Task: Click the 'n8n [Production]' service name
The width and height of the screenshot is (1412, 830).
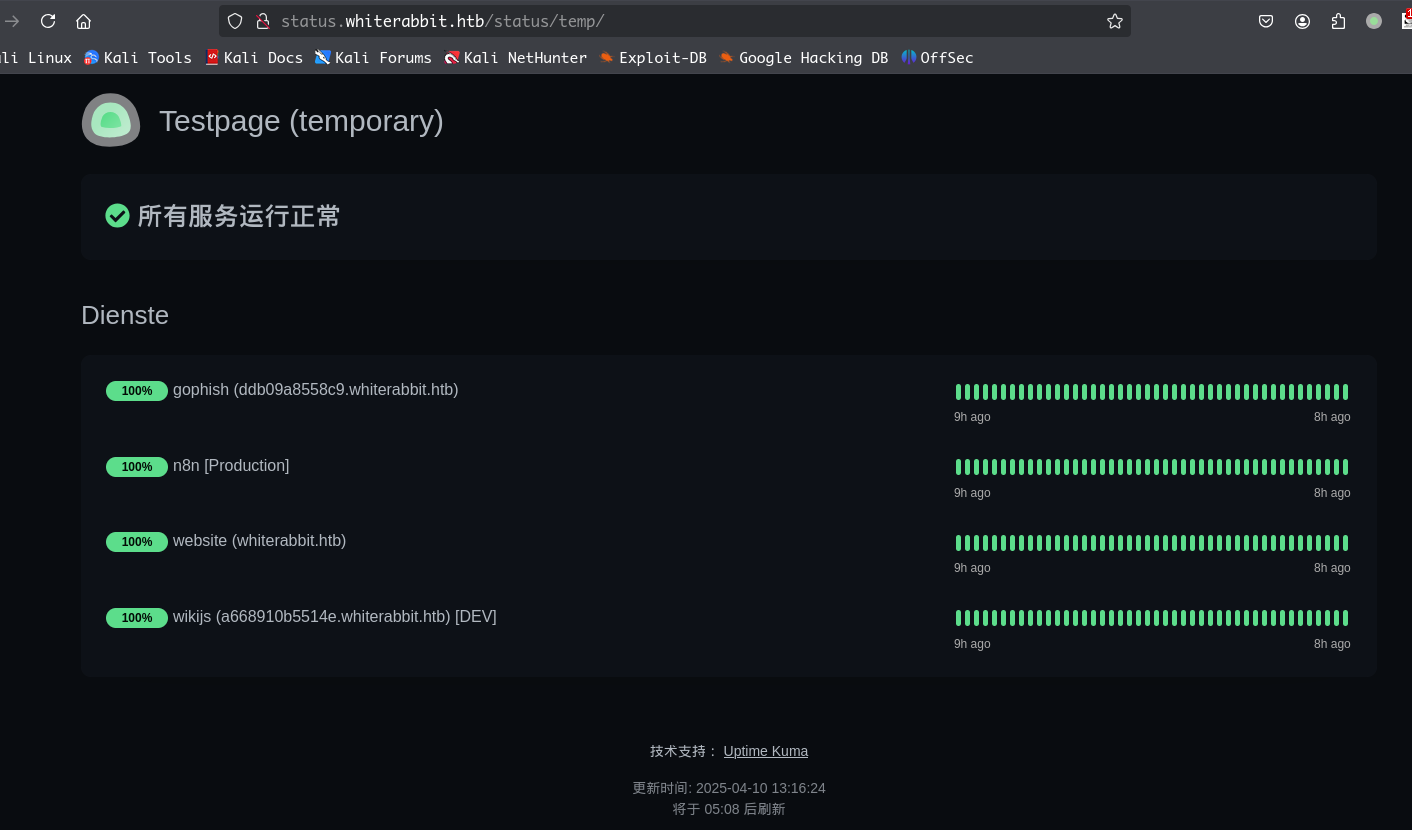Action: [x=231, y=466]
